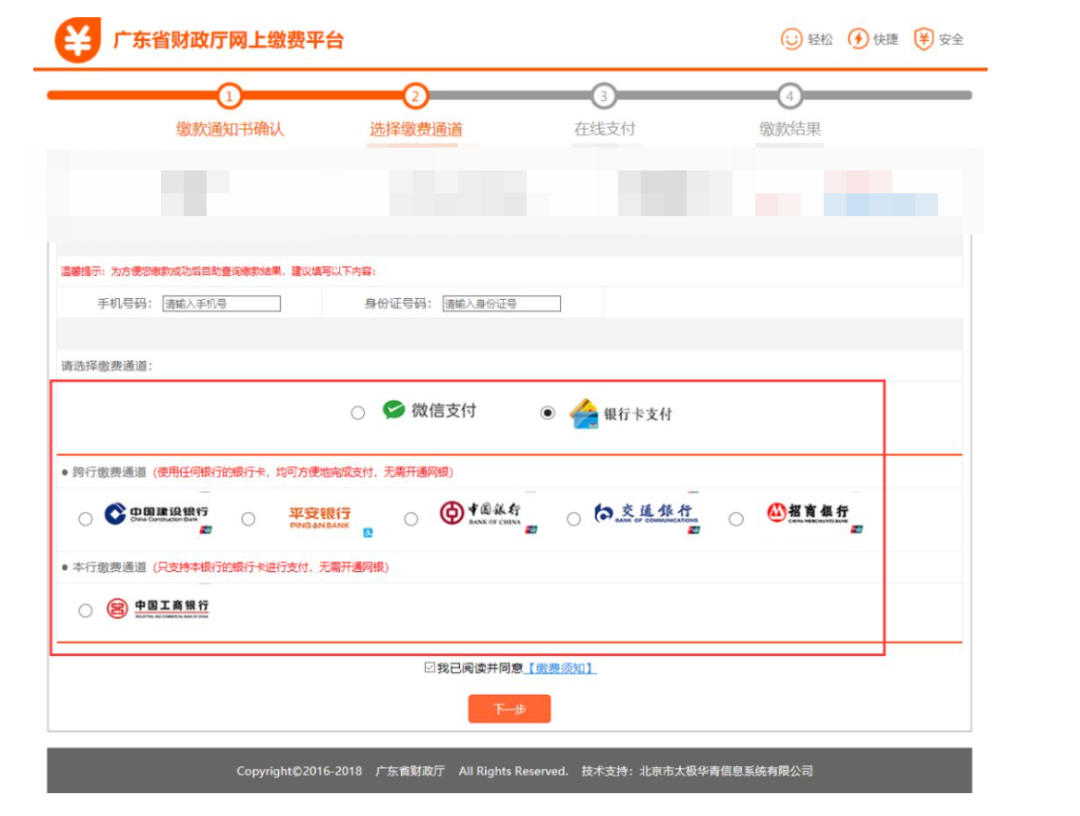The image size is (1080, 816).
Task: Click the ICBC 中国工商银行 logo
Action: point(157,608)
